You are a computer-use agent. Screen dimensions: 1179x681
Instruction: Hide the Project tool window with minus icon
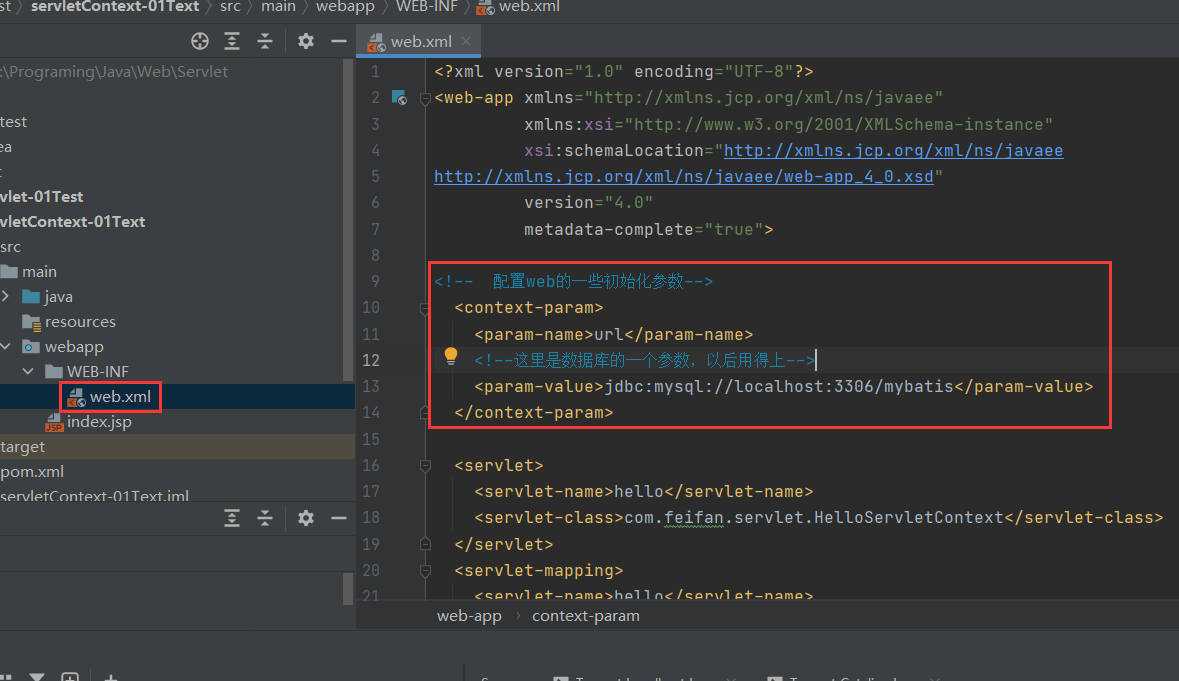coord(339,41)
